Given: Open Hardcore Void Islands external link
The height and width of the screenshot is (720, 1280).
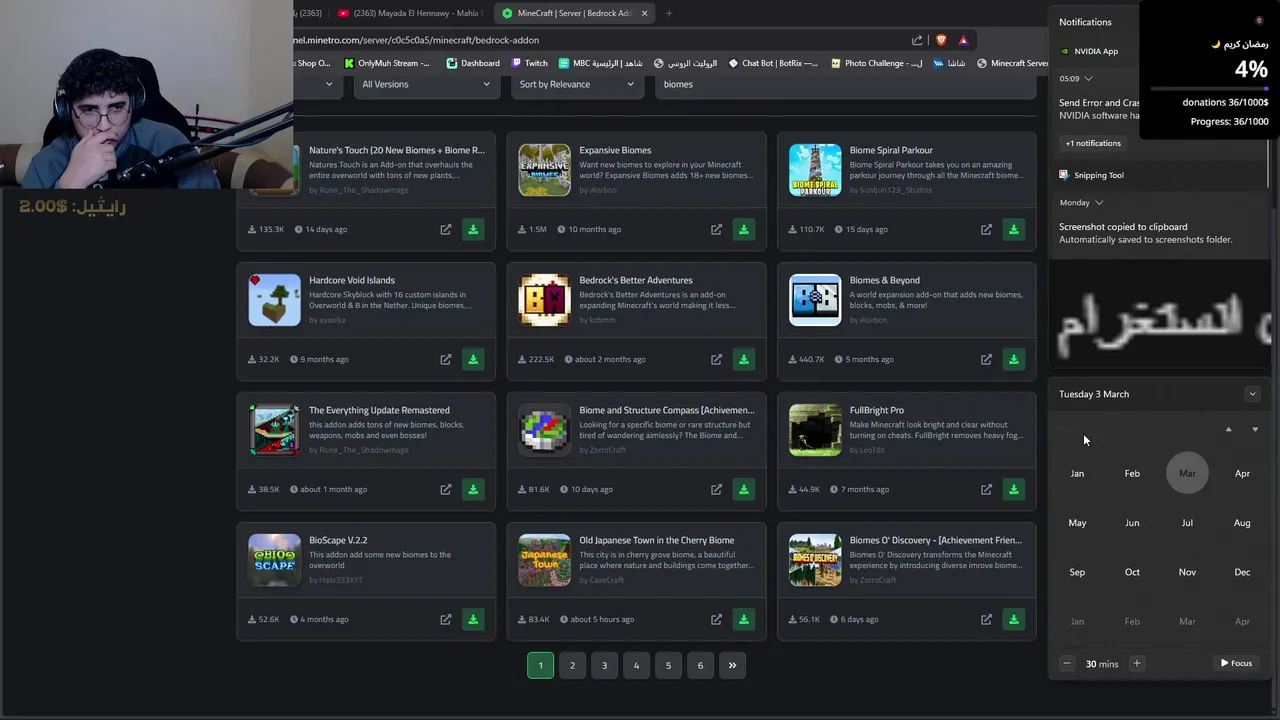Looking at the screenshot, I should 446,359.
